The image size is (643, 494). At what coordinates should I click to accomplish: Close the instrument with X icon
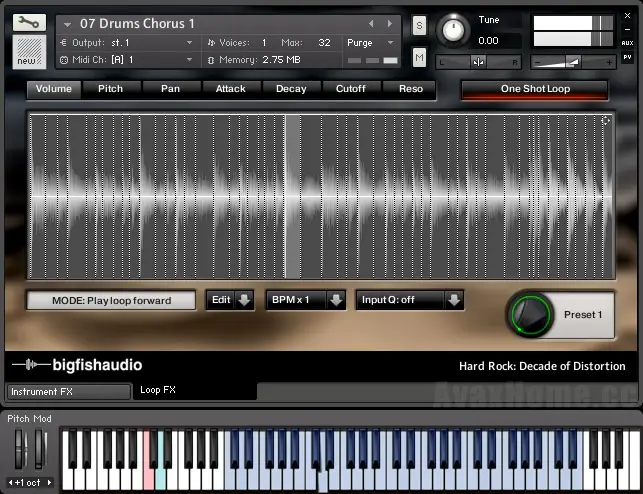(627, 16)
